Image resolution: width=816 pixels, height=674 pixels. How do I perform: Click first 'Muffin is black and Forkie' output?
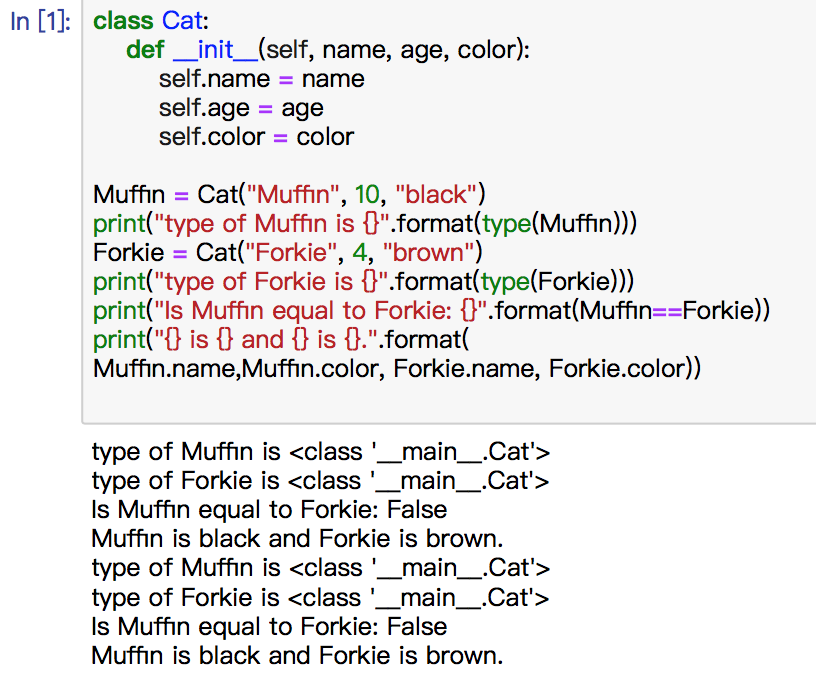297,539
